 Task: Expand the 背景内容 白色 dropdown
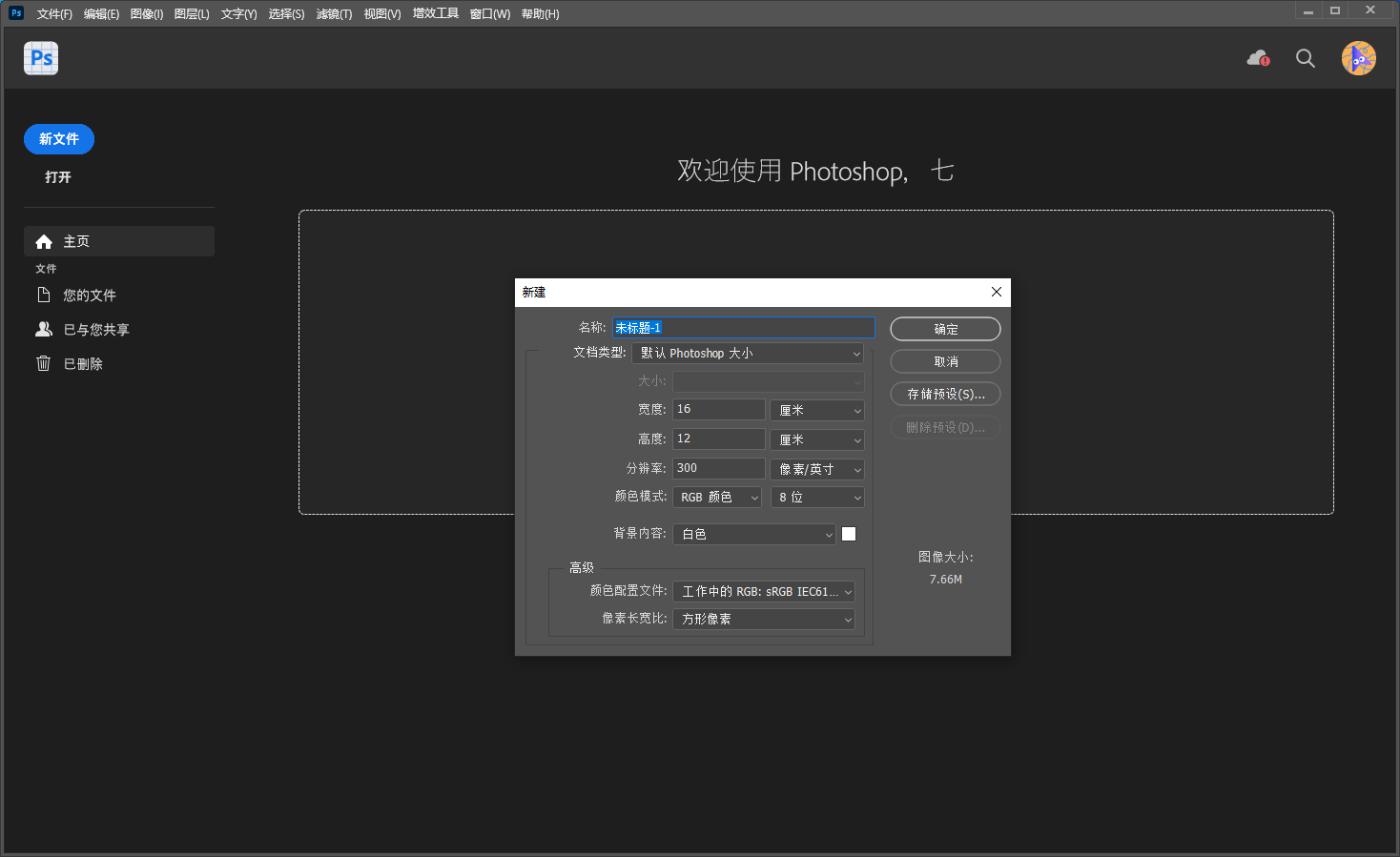[x=754, y=535]
